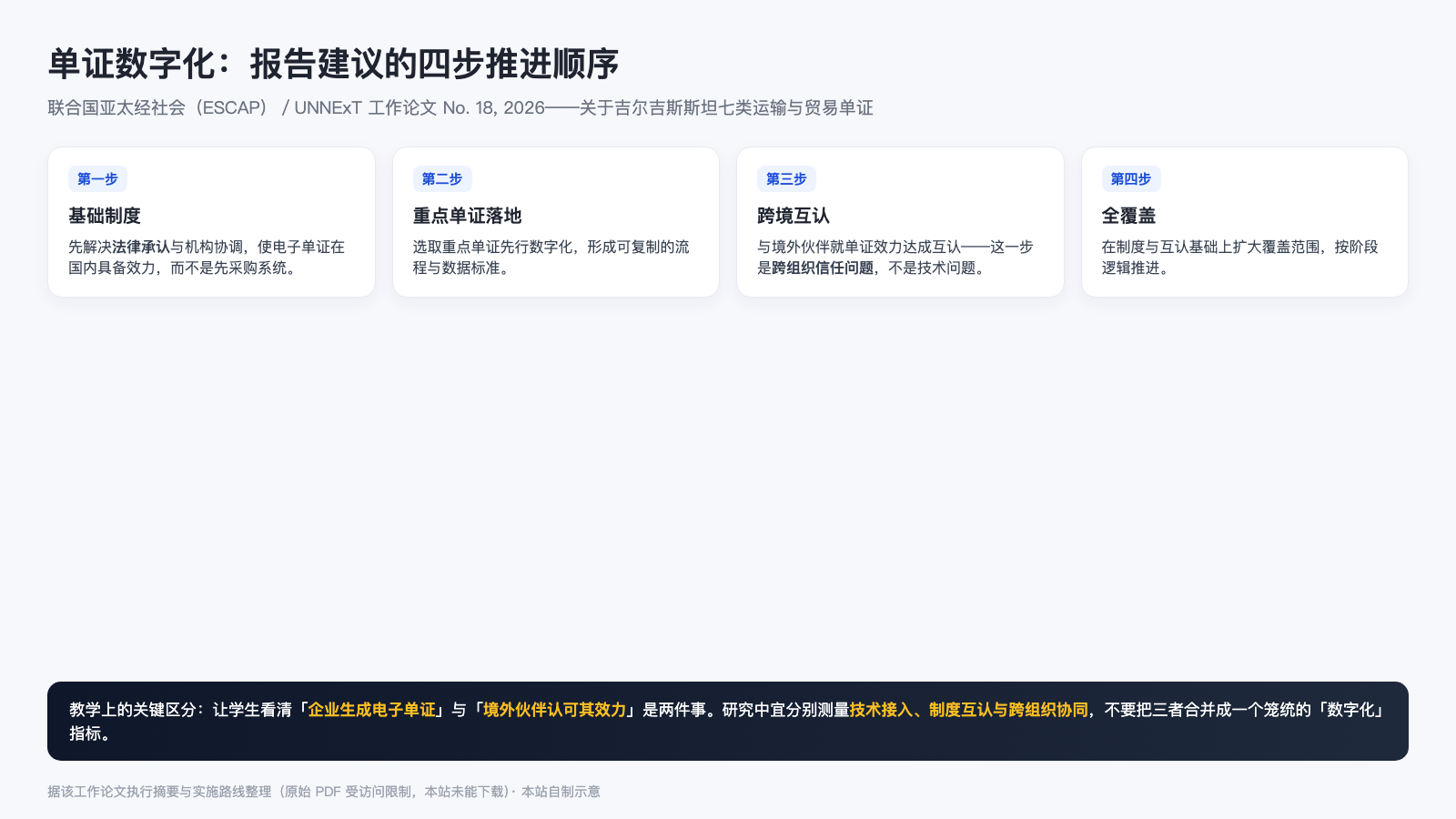The image size is (1456, 819).
Task: Click the bold phrase 跨组织信任问题
Action: coord(823,268)
